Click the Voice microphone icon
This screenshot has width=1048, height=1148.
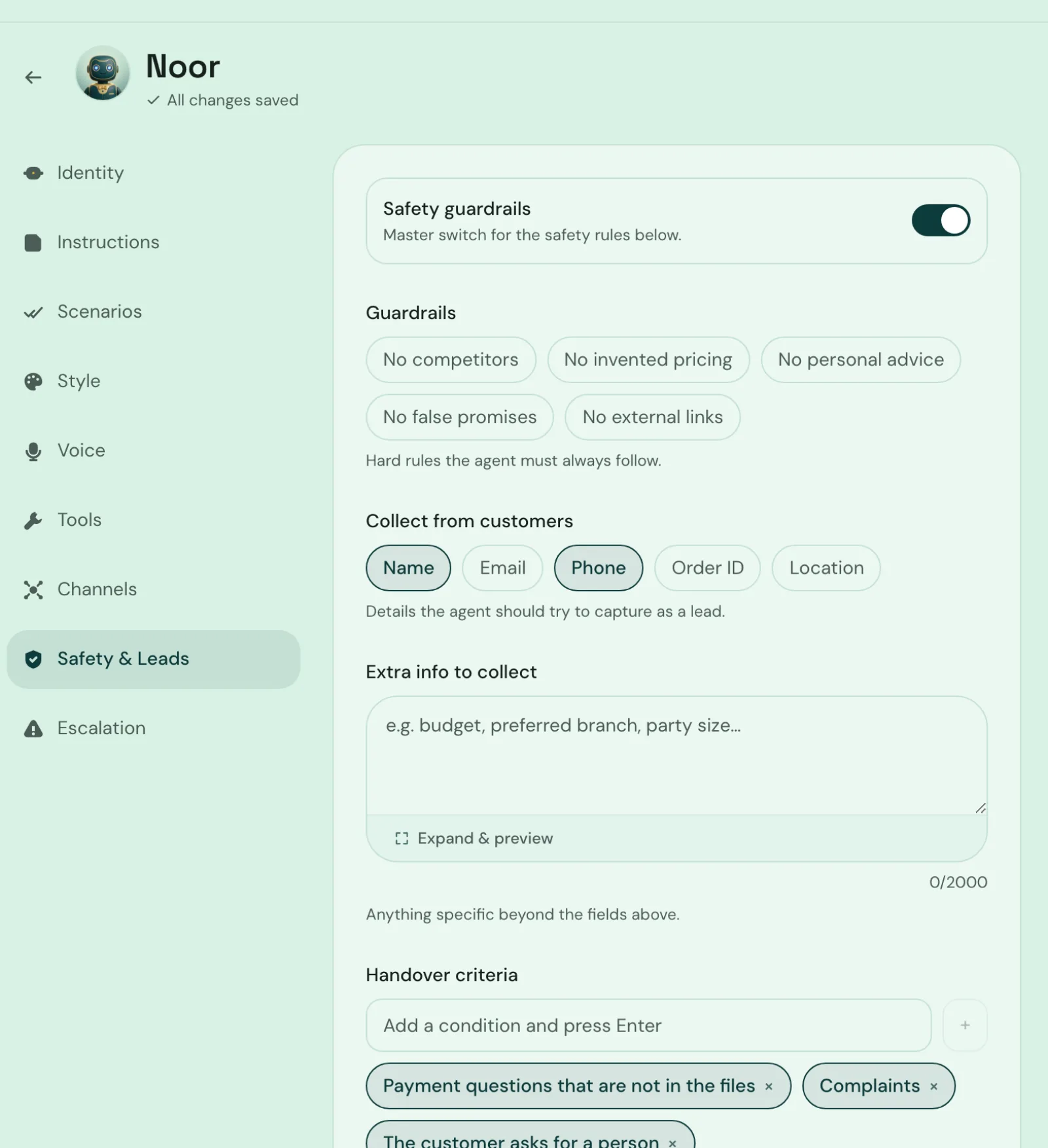pyautogui.click(x=33, y=451)
